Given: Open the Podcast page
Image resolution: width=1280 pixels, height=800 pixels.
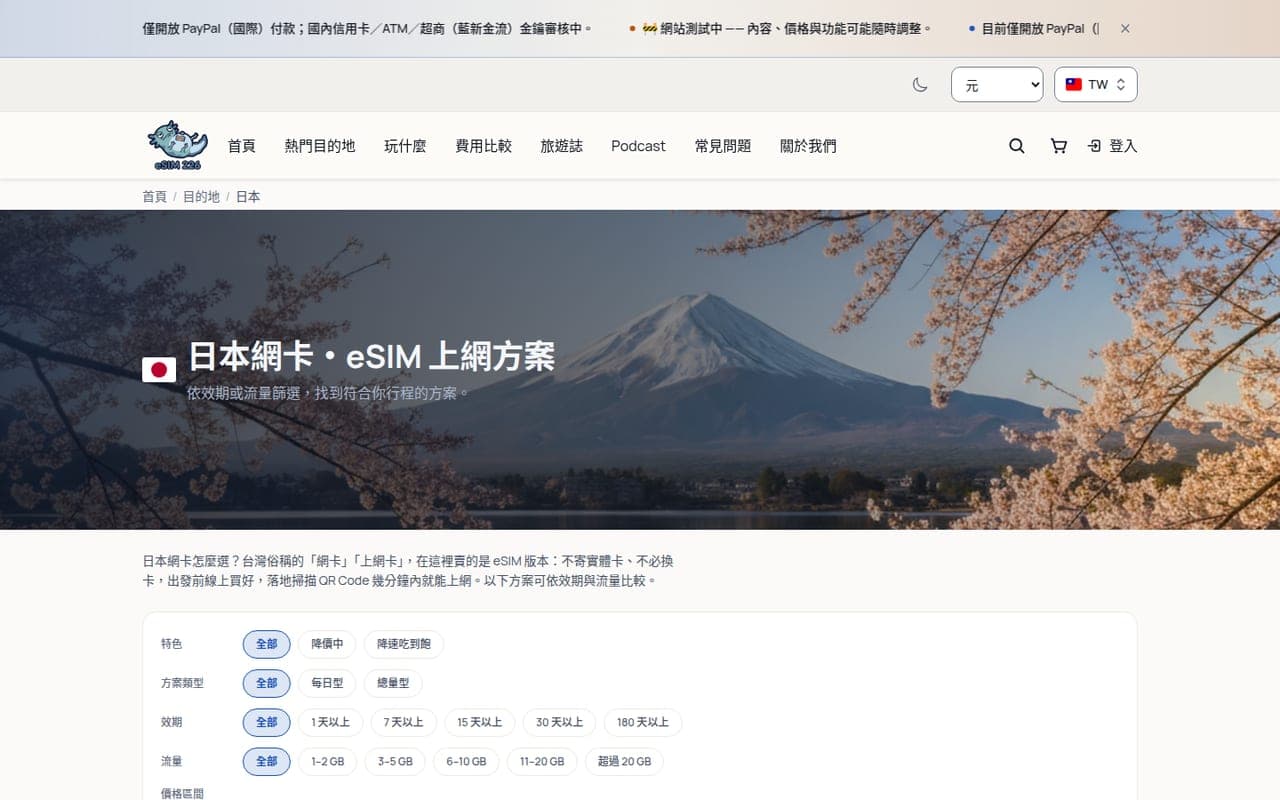Looking at the screenshot, I should (x=638, y=146).
